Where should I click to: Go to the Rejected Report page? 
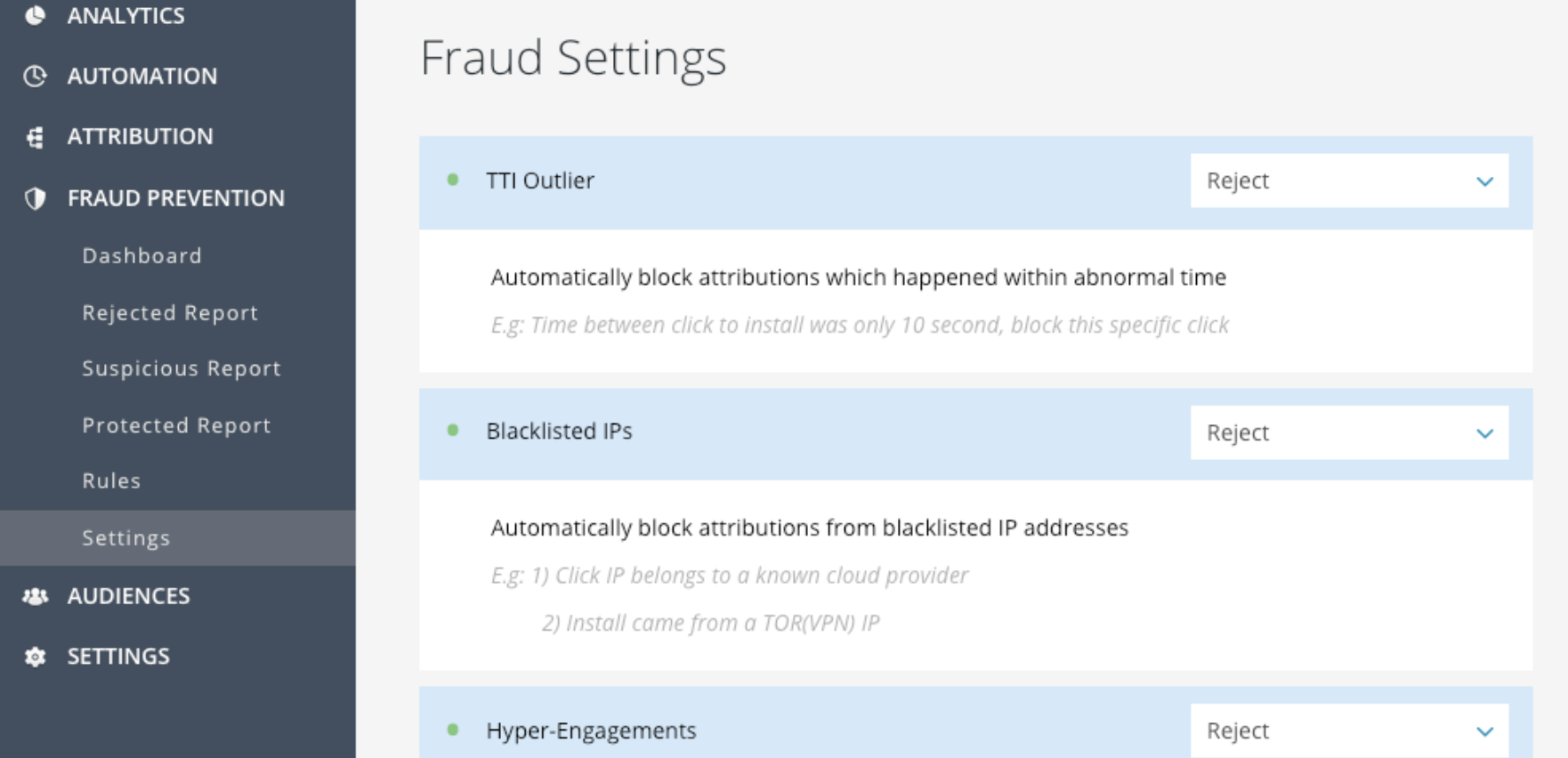pyautogui.click(x=170, y=313)
